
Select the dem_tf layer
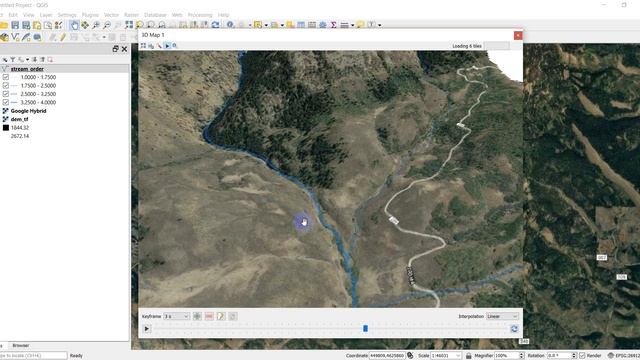19,119
